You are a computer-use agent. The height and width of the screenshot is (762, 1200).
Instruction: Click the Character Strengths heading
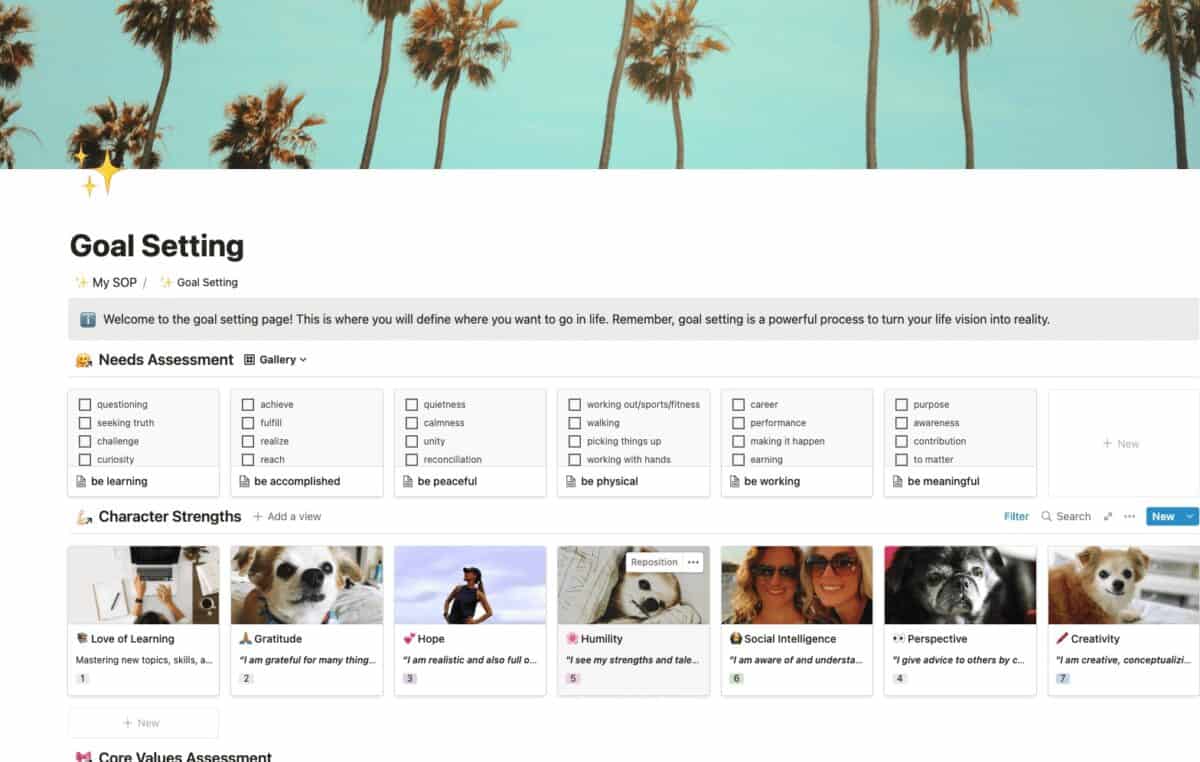170,517
